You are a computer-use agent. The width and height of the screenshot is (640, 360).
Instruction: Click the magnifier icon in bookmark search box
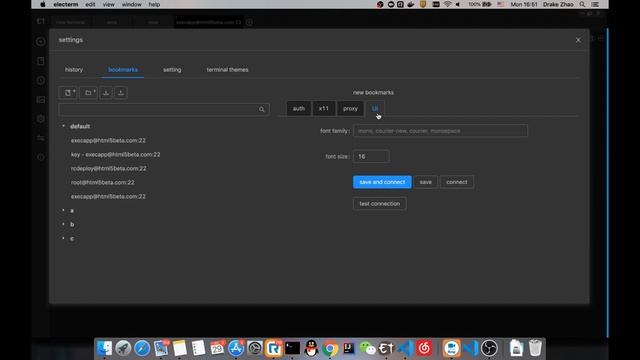[x=262, y=109]
